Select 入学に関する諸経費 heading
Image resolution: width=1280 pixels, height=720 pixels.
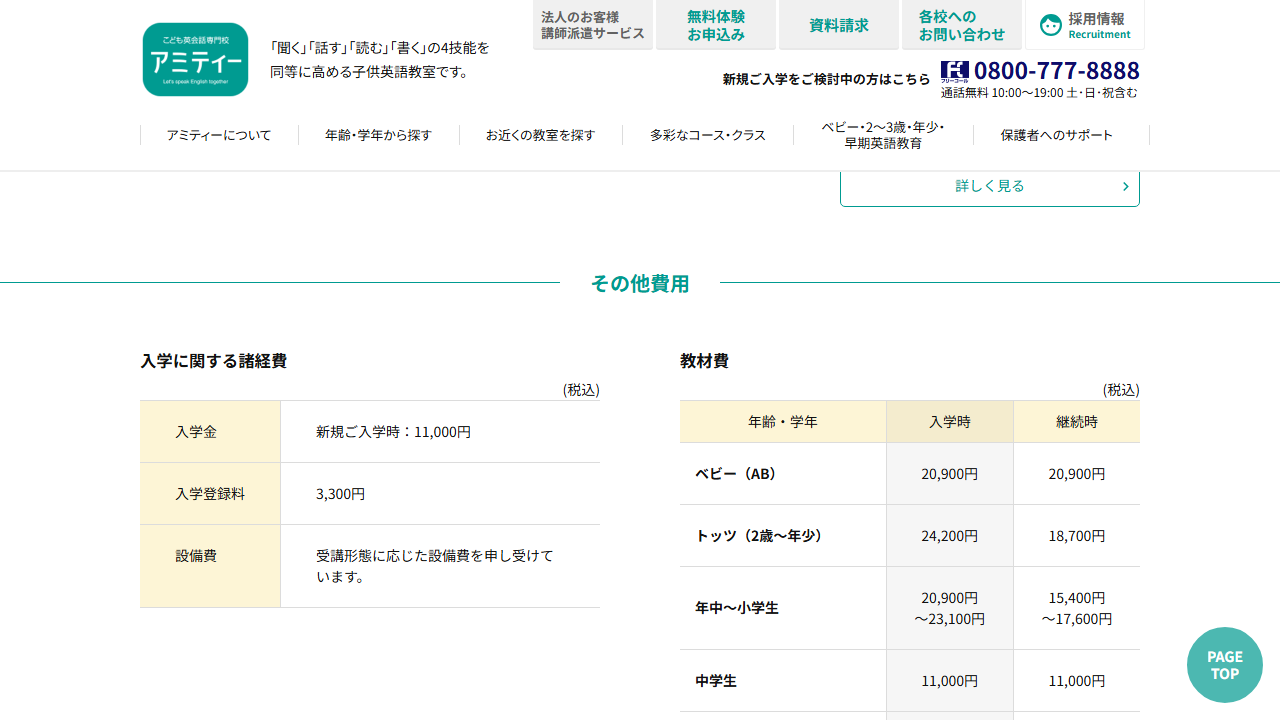click(214, 361)
